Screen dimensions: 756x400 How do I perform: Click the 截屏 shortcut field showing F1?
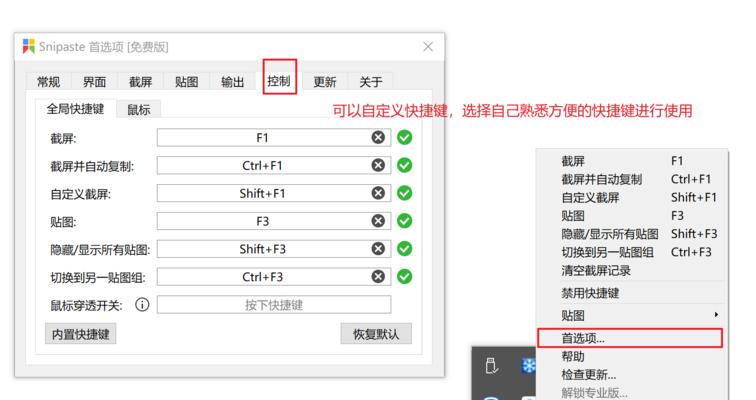(274, 138)
